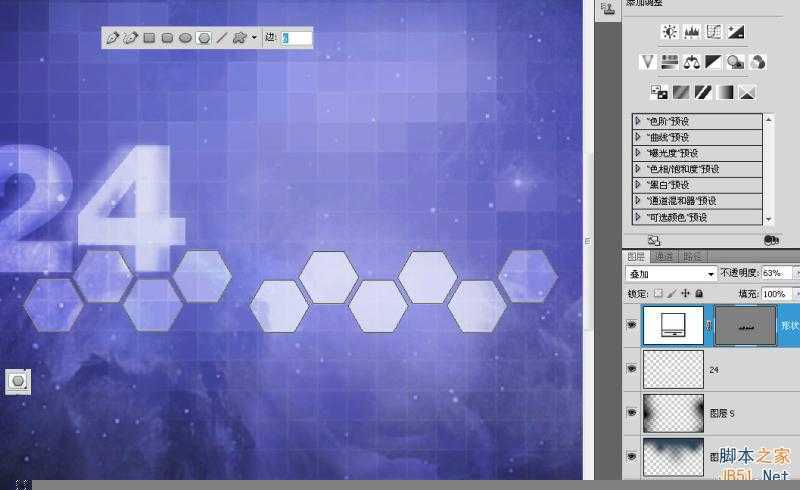Expand the 黑白 presets group
Image resolution: width=800 pixels, height=490 pixels.
(x=638, y=184)
